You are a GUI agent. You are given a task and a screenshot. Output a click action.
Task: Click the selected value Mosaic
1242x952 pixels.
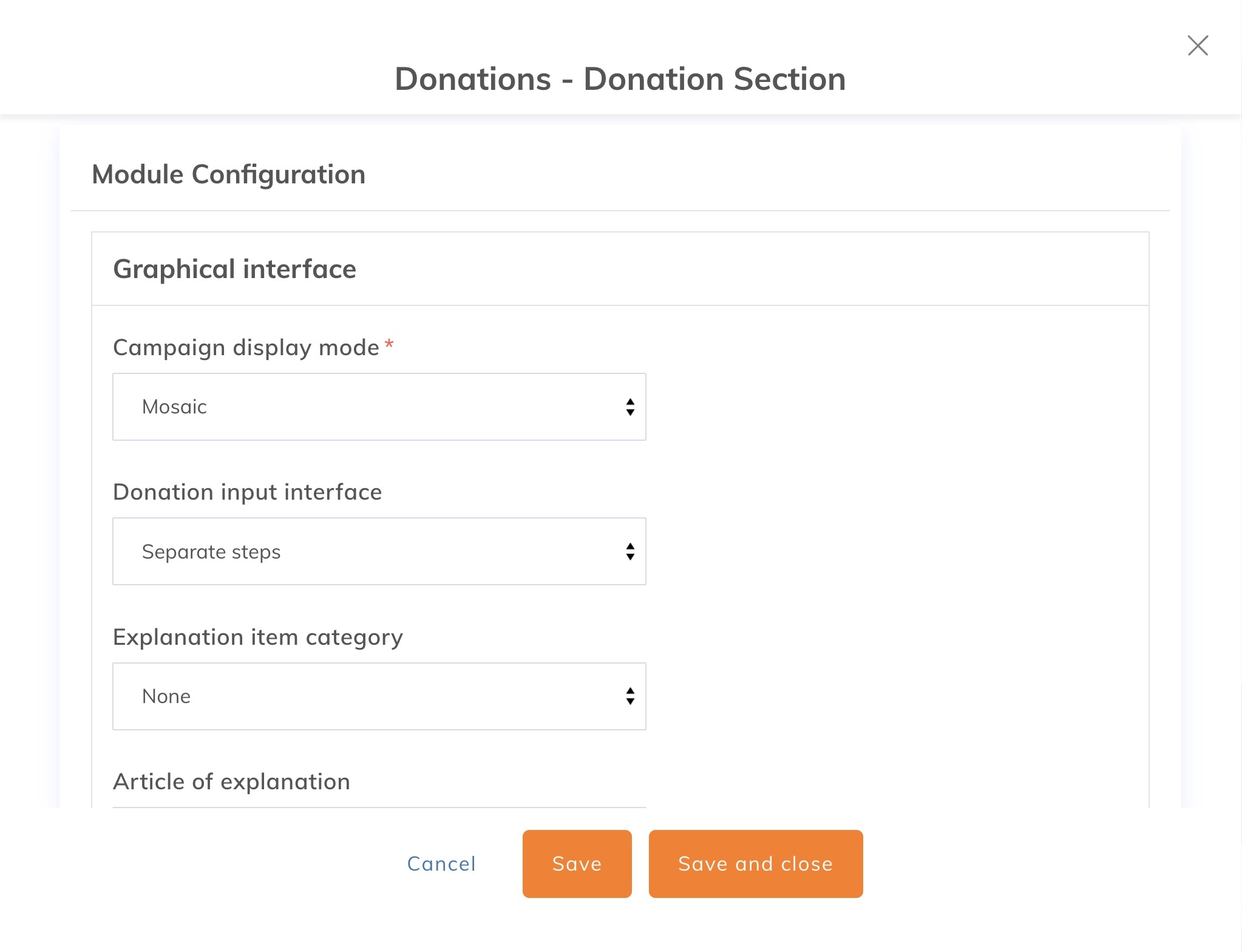[174, 407]
